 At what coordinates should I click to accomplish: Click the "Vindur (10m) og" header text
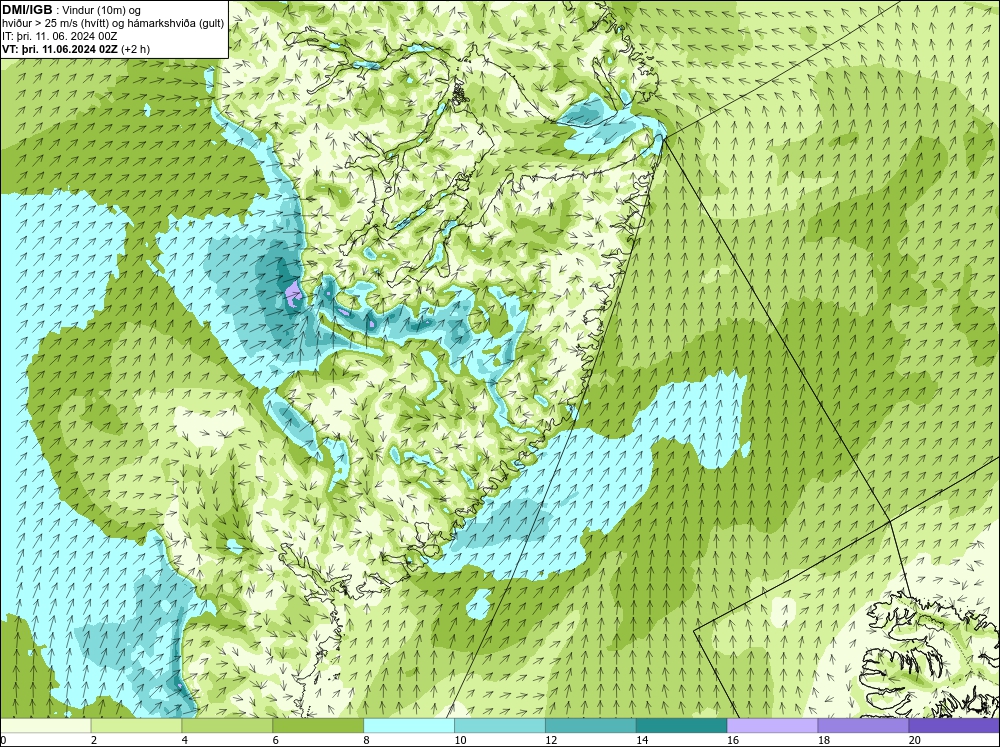[x=103, y=11]
